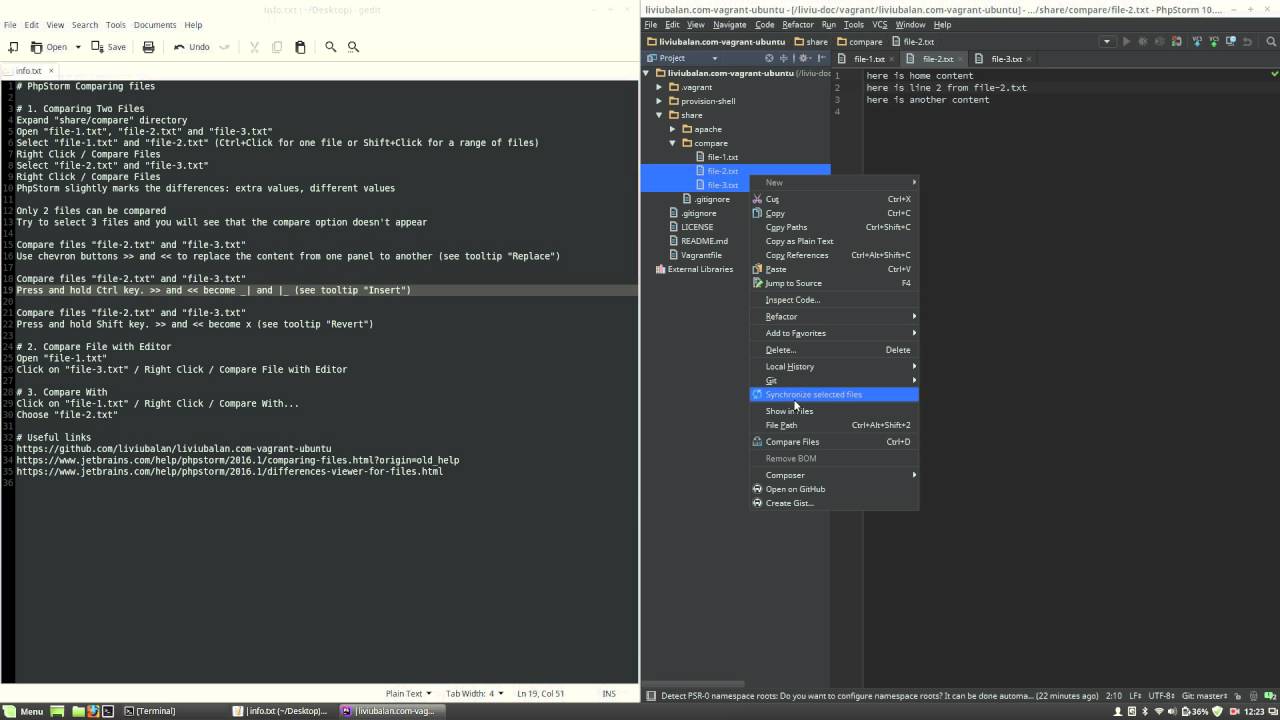Select External Libraries in the project tree
Screen dimensions: 1280x720
(700, 269)
